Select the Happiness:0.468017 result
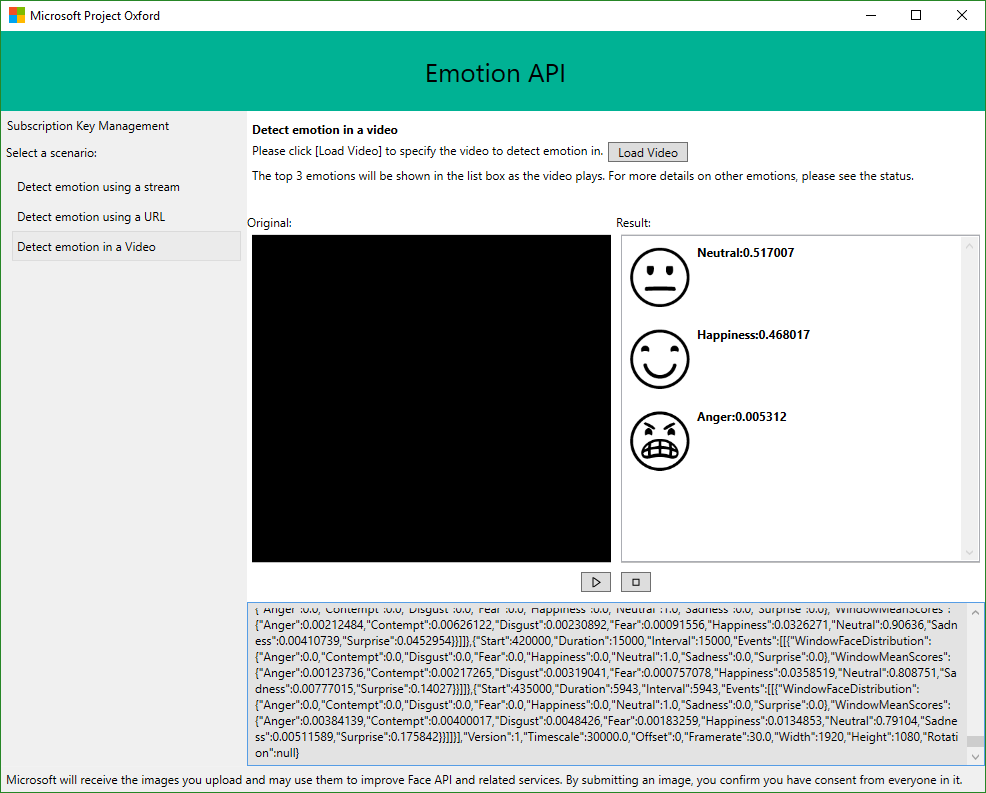The height and width of the screenshot is (793, 986). [x=753, y=335]
